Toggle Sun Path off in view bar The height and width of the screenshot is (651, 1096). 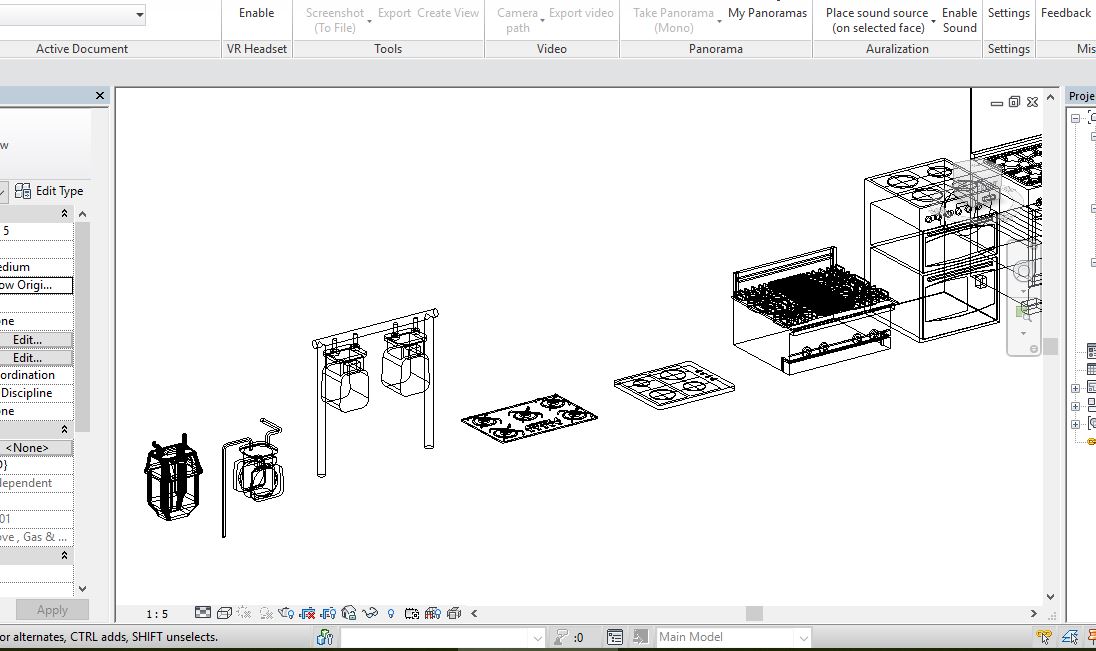pyautogui.click(x=245, y=613)
